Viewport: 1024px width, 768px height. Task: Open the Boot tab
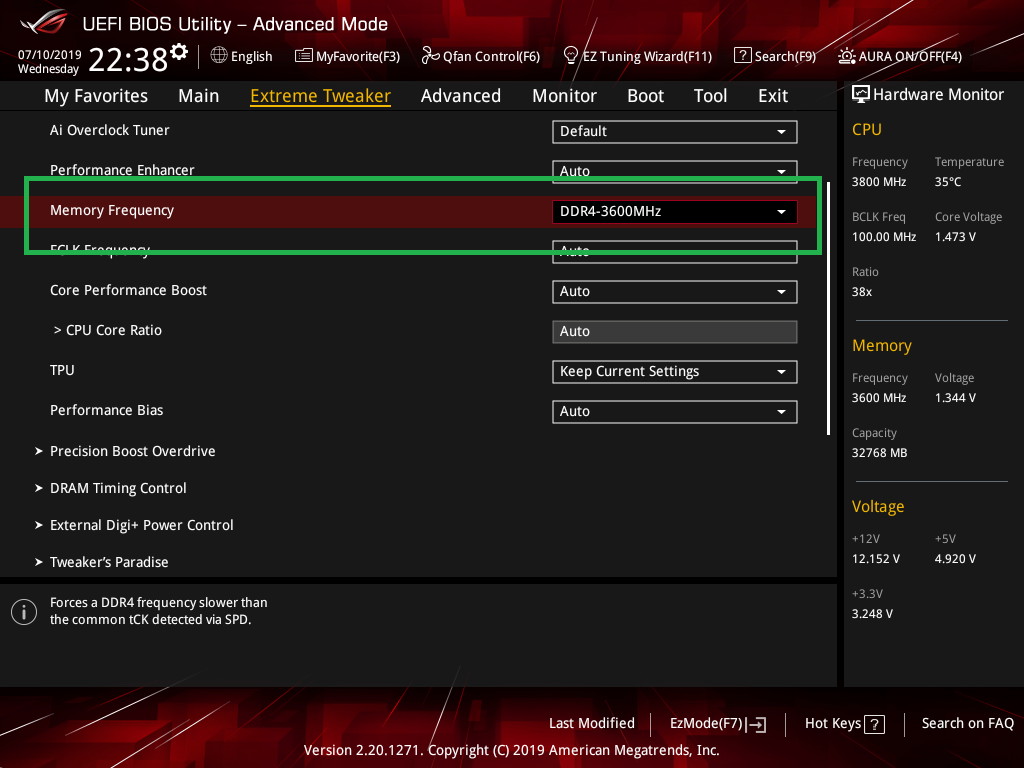click(x=645, y=96)
